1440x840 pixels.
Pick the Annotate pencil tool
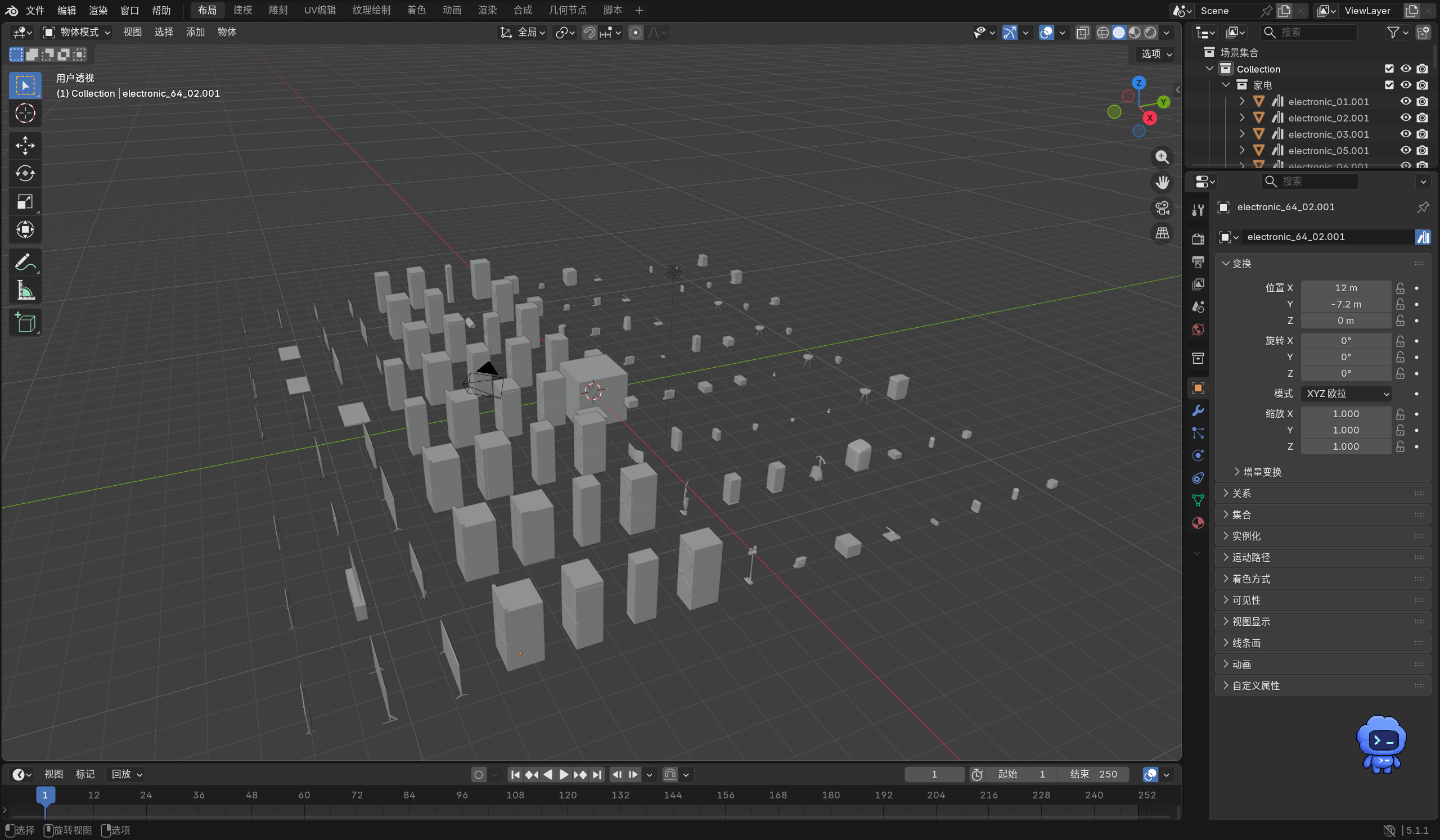point(25,262)
